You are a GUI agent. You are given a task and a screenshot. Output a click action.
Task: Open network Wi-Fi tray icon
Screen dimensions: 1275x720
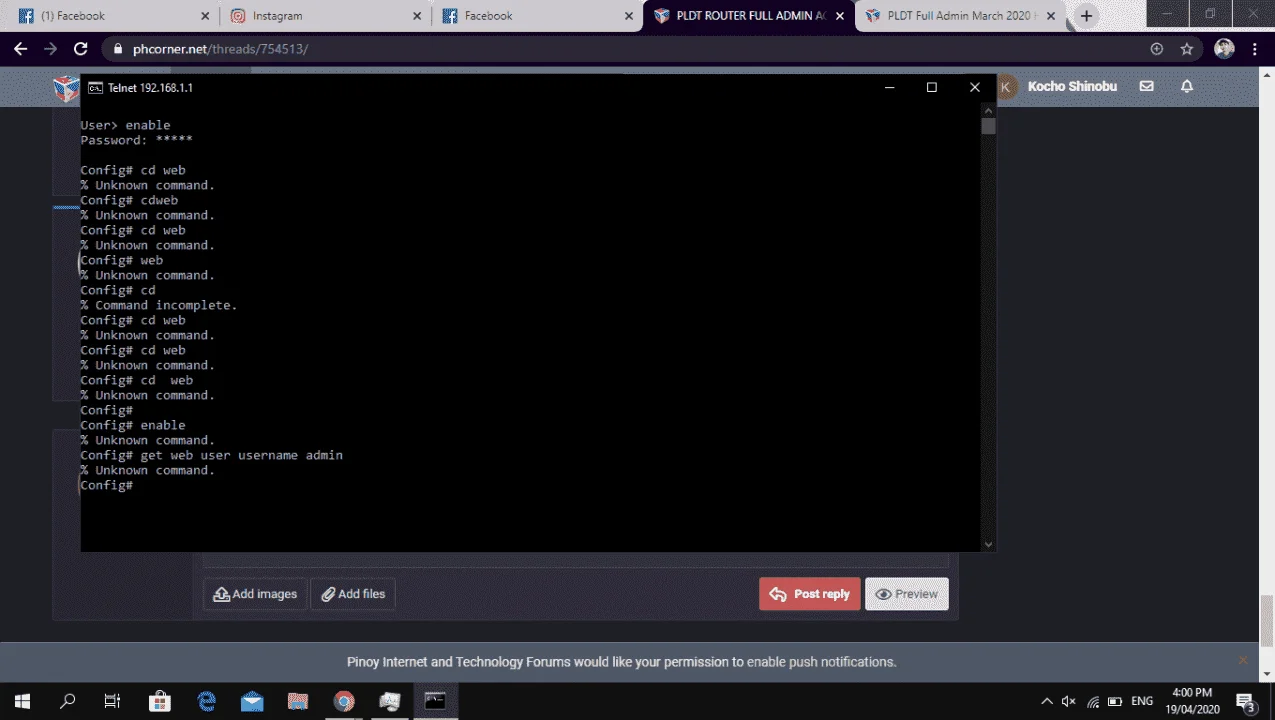tap(1093, 701)
